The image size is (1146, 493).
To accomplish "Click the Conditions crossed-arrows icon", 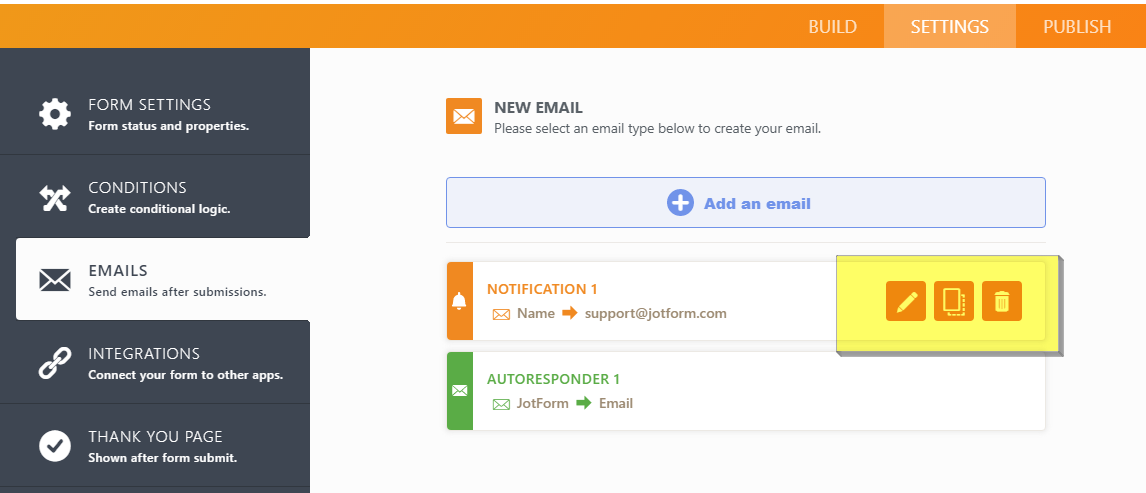I will pyautogui.click(x=55, y=197).
